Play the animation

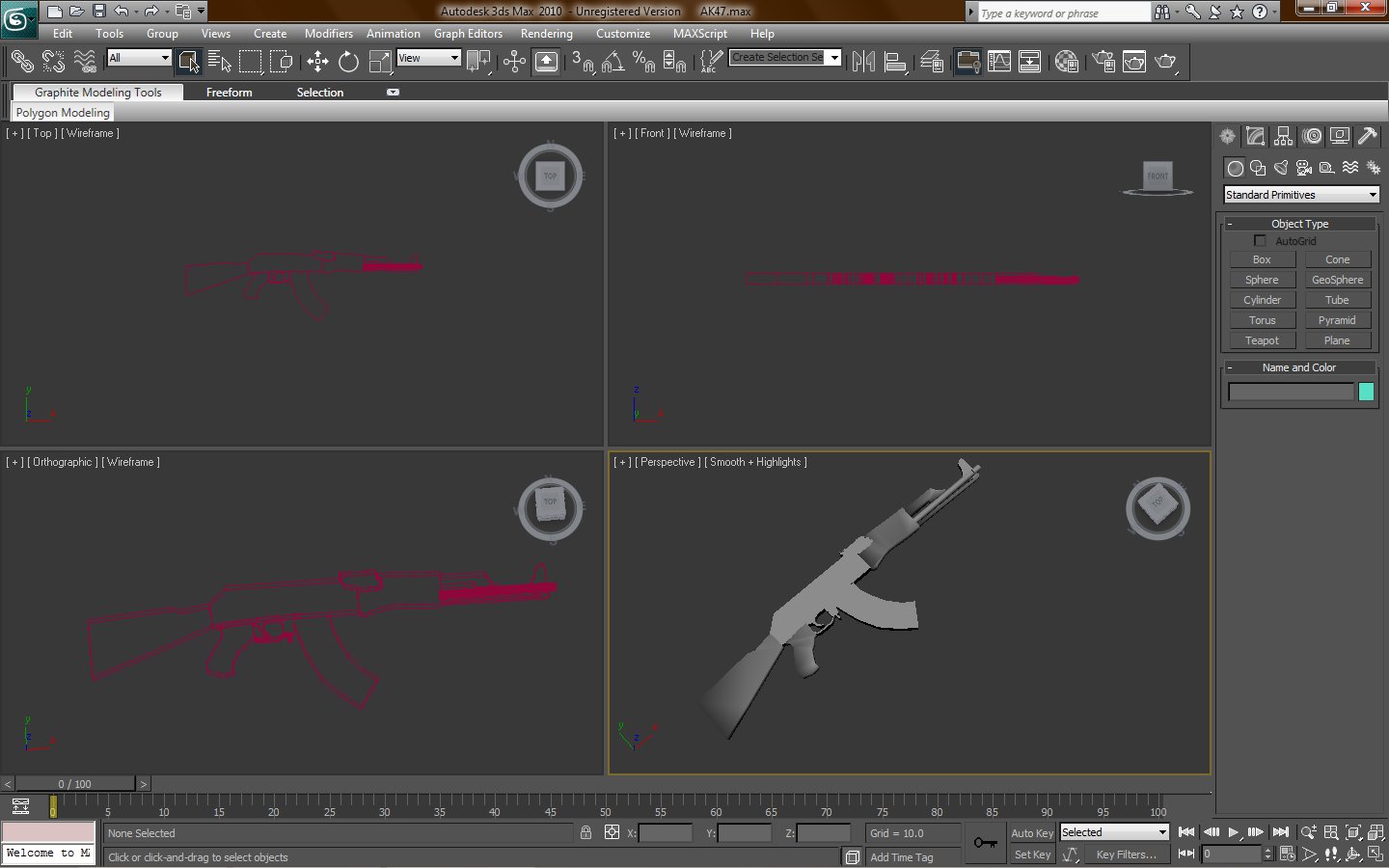pos(1233,832)
